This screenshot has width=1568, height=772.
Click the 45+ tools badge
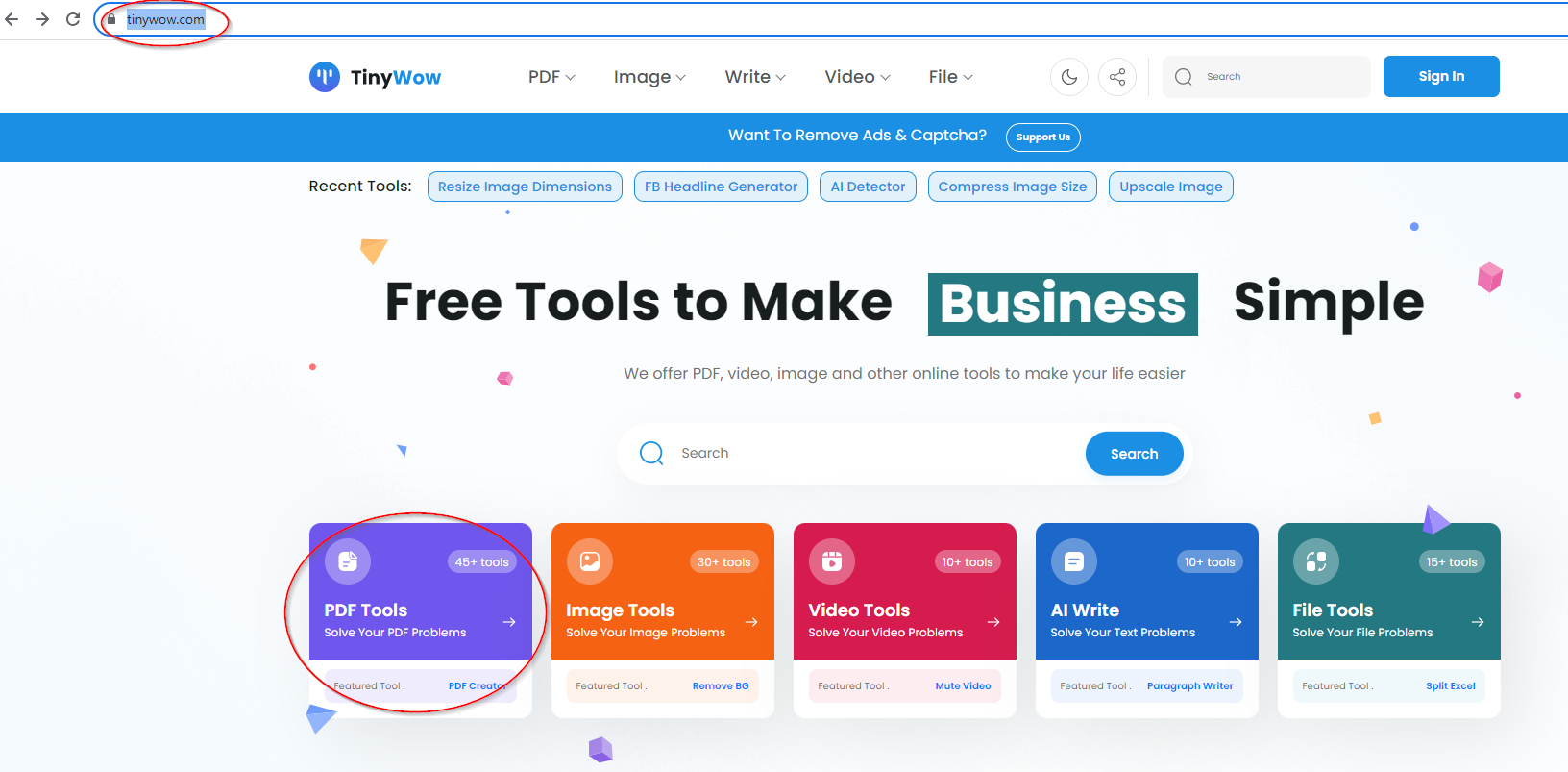coord(482,562)
